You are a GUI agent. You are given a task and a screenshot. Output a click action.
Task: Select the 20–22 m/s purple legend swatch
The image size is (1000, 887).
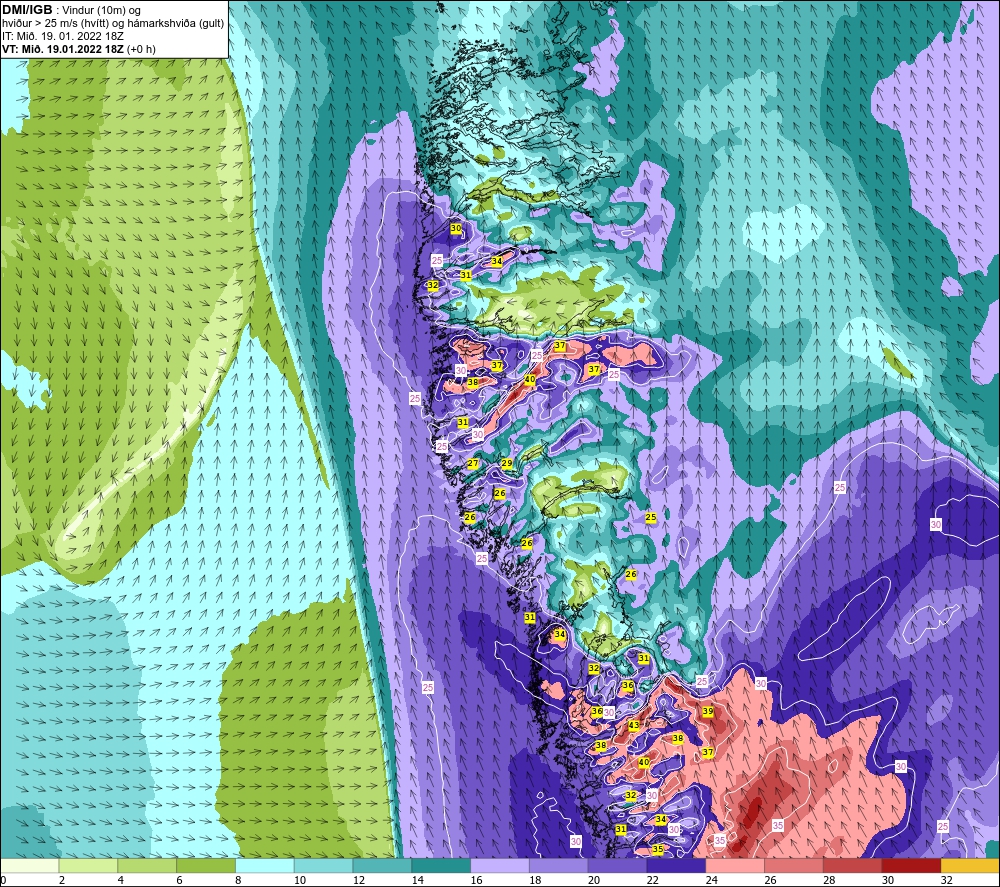617,865
